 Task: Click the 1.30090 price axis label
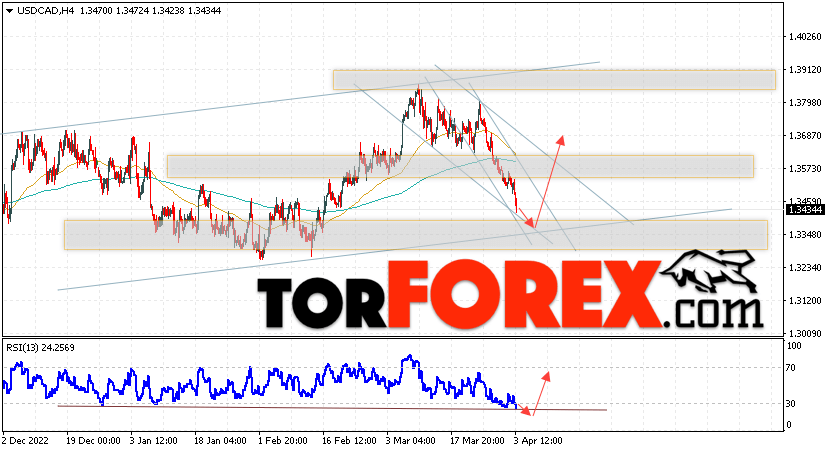pyautogui.click(x=805, y=334)
